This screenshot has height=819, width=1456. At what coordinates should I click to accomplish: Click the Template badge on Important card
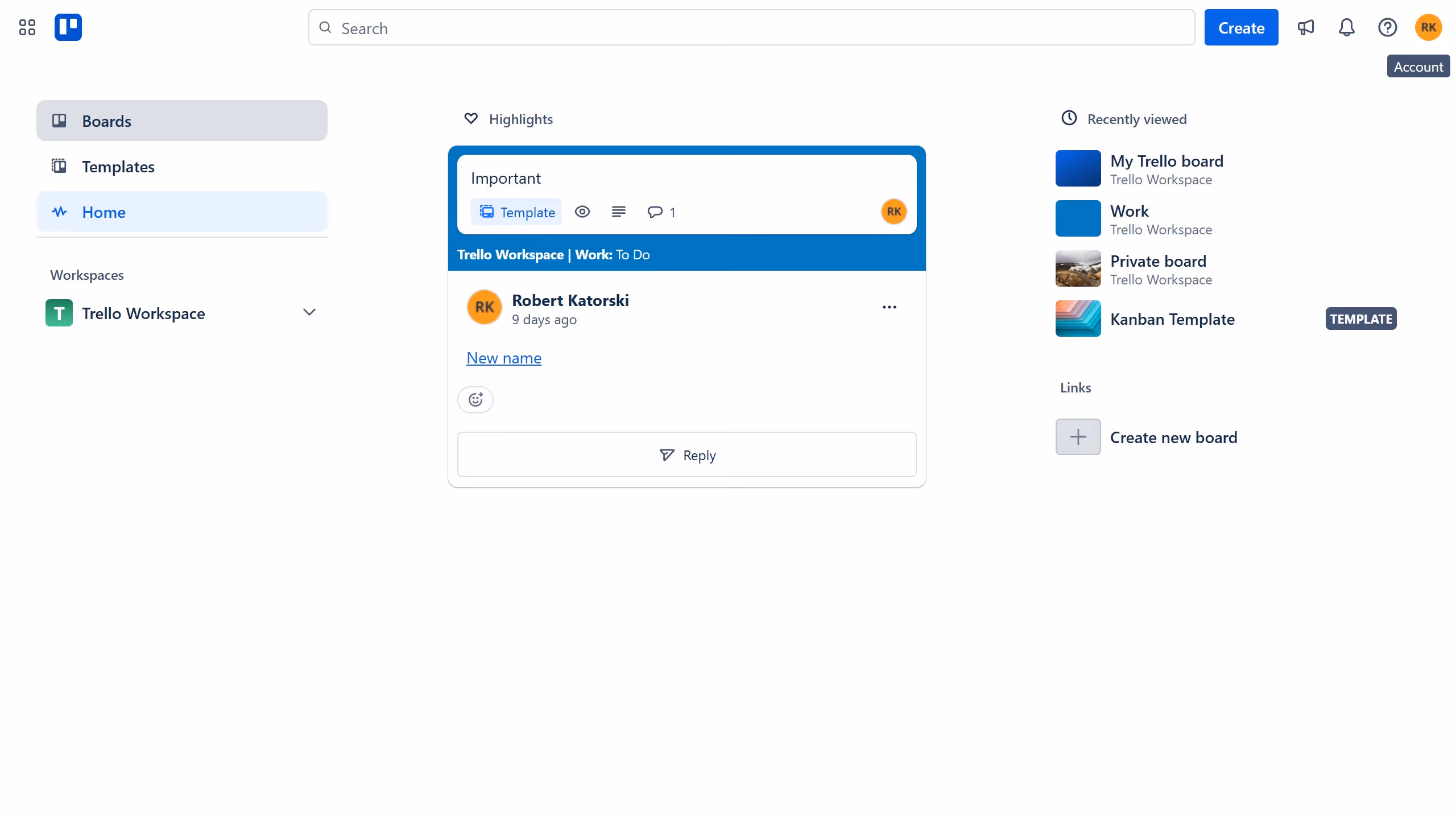tap(516, 212)
